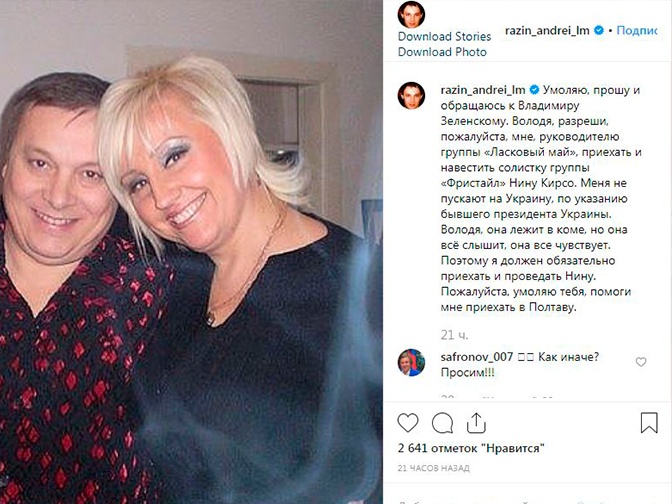The width and height of the screenshot is (672, 504).
Task: Follow account via Подписаться link
Action: pyautogui.click(x=636, y=30)
